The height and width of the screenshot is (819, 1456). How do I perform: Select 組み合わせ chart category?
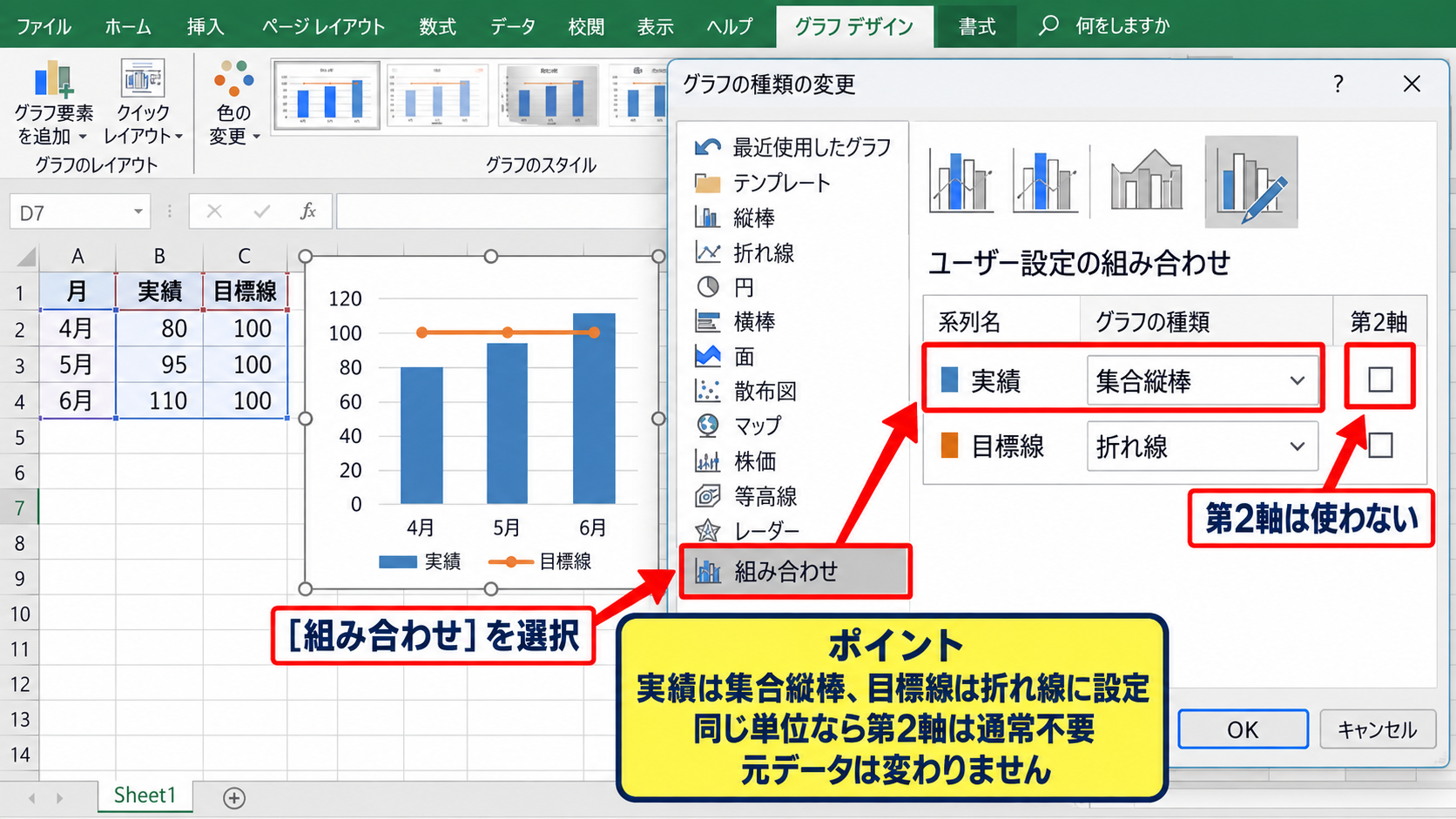(x=795, y=571)
